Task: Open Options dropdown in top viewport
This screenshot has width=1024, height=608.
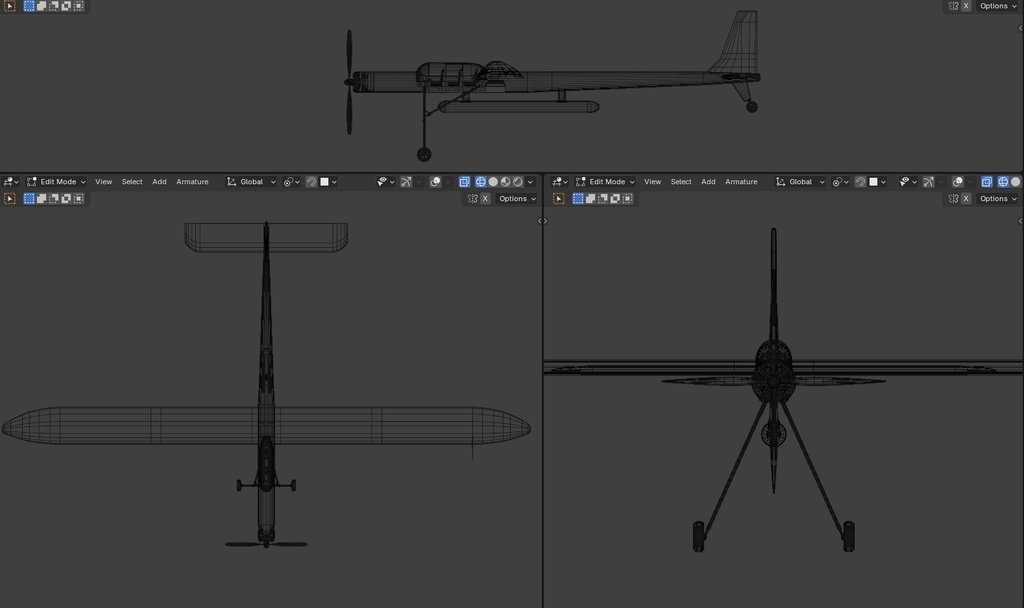Action: tap(998, 6)
